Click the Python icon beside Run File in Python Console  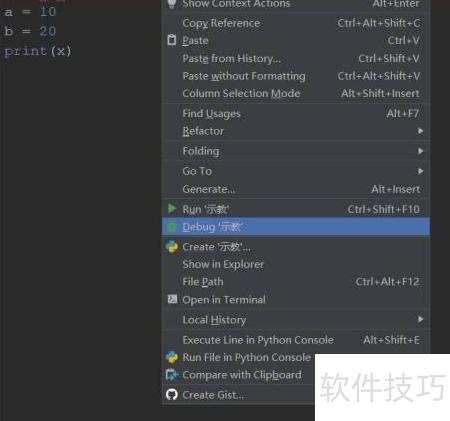pos(172,357)
